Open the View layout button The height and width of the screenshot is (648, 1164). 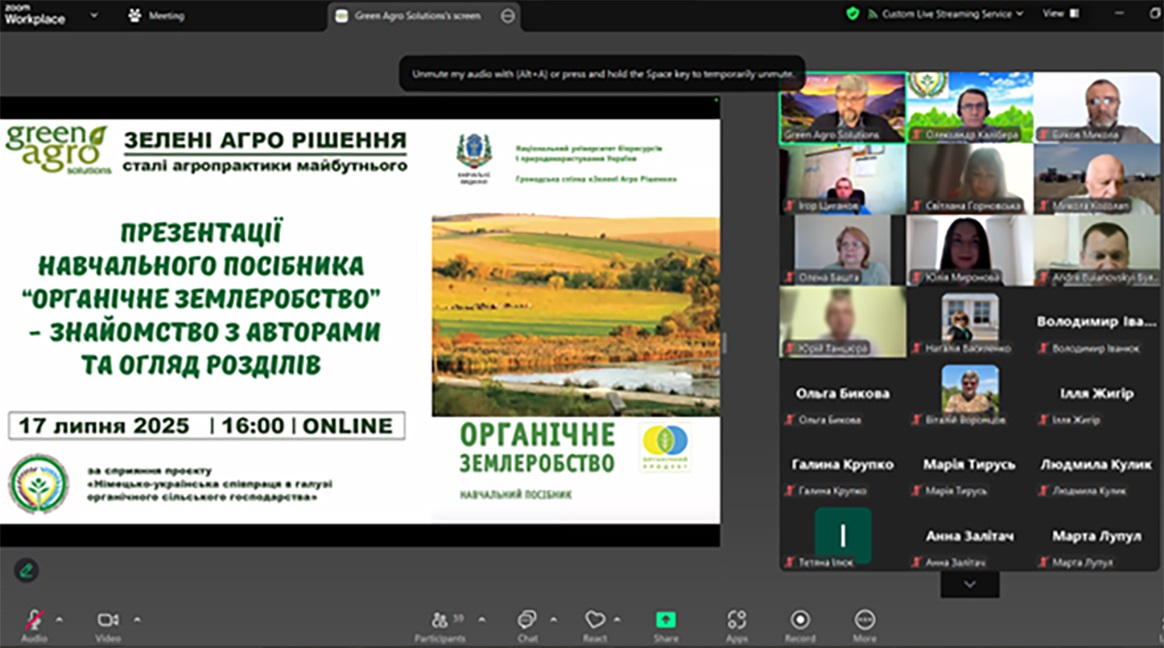[x=1060, y=14]
